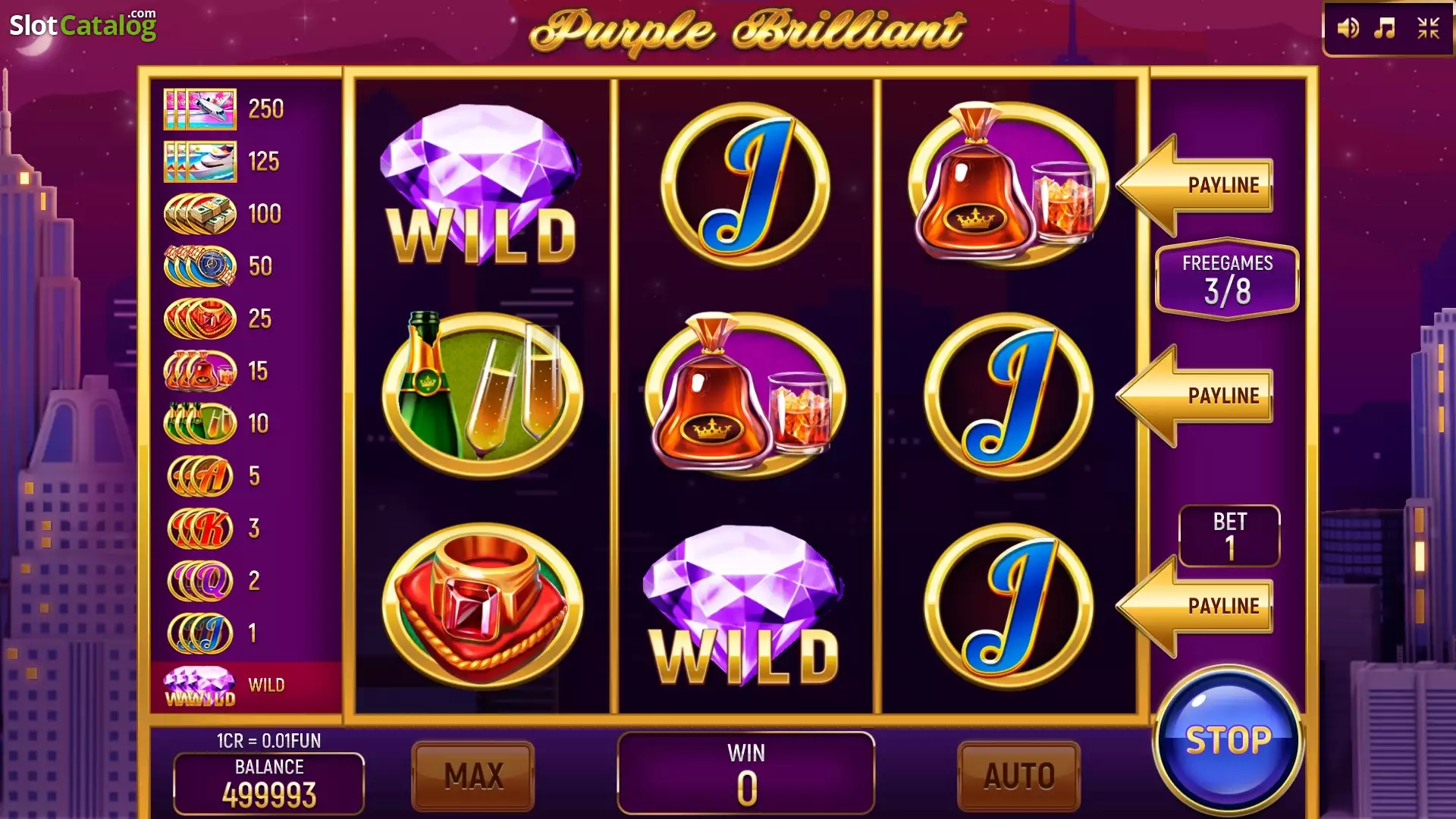
Task: Click the ruby ring symbol on the reels
Action: (x=482, y=606)
